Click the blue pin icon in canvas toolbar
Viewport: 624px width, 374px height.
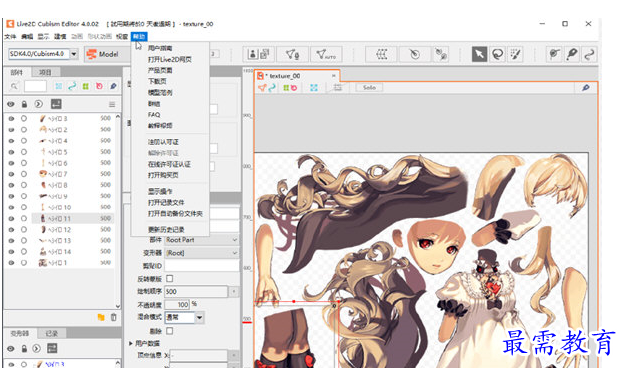point(585,88)
